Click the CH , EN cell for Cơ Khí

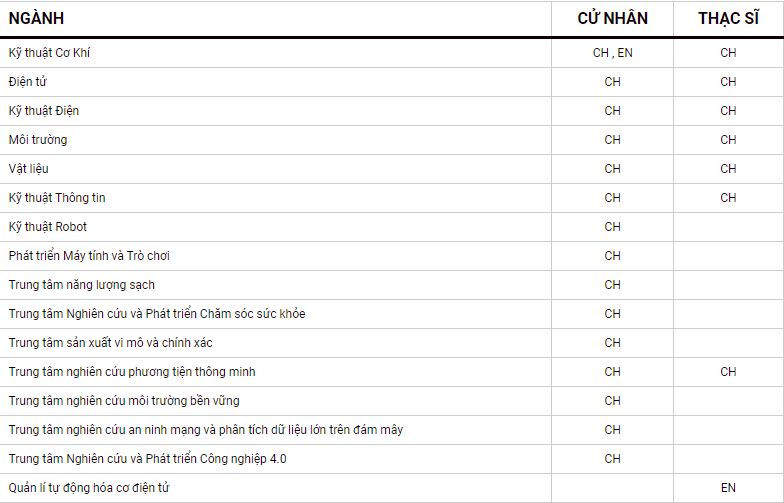(x=612, y=53)
